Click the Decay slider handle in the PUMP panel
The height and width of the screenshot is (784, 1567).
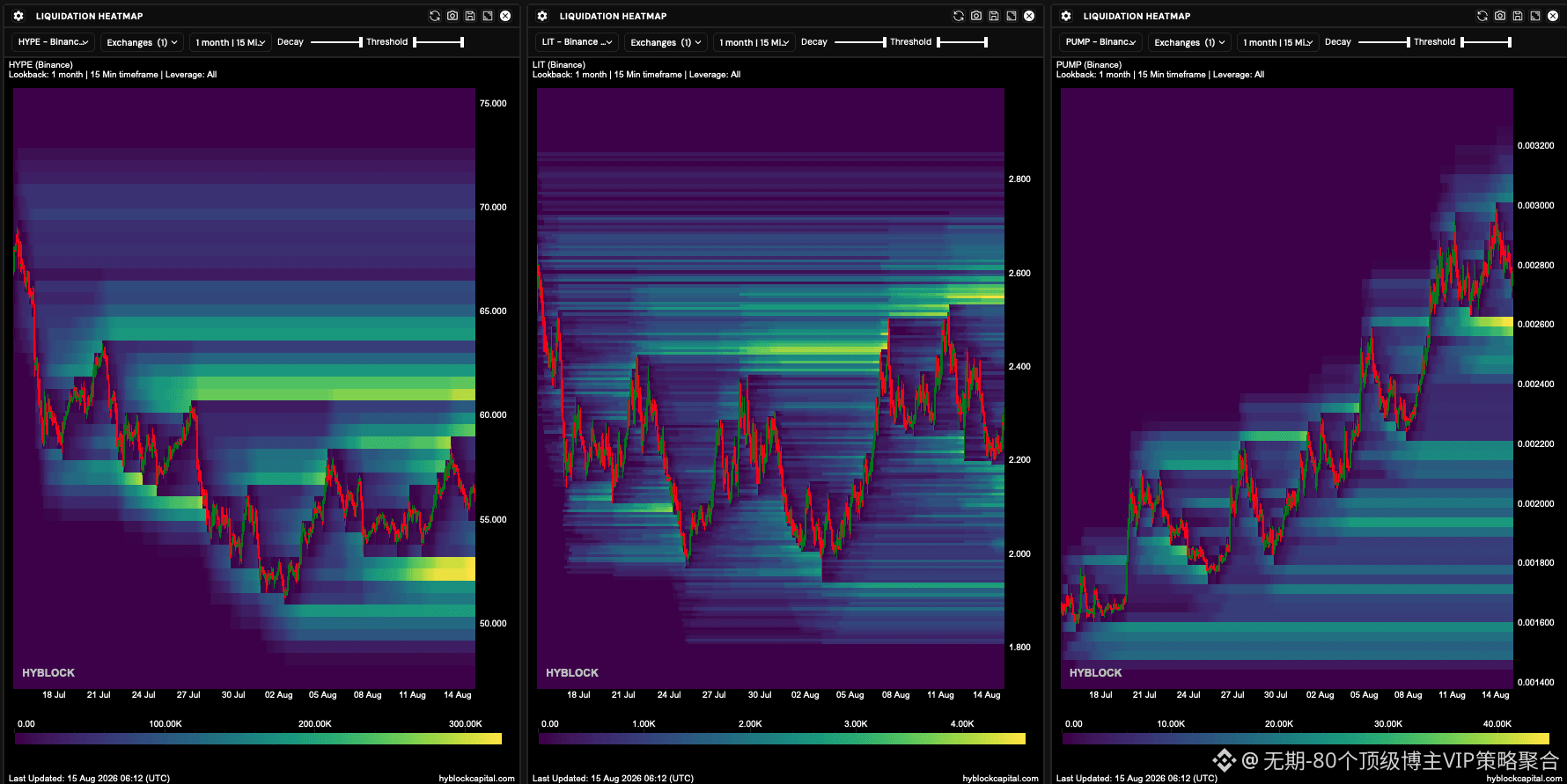pos(1408,42)
